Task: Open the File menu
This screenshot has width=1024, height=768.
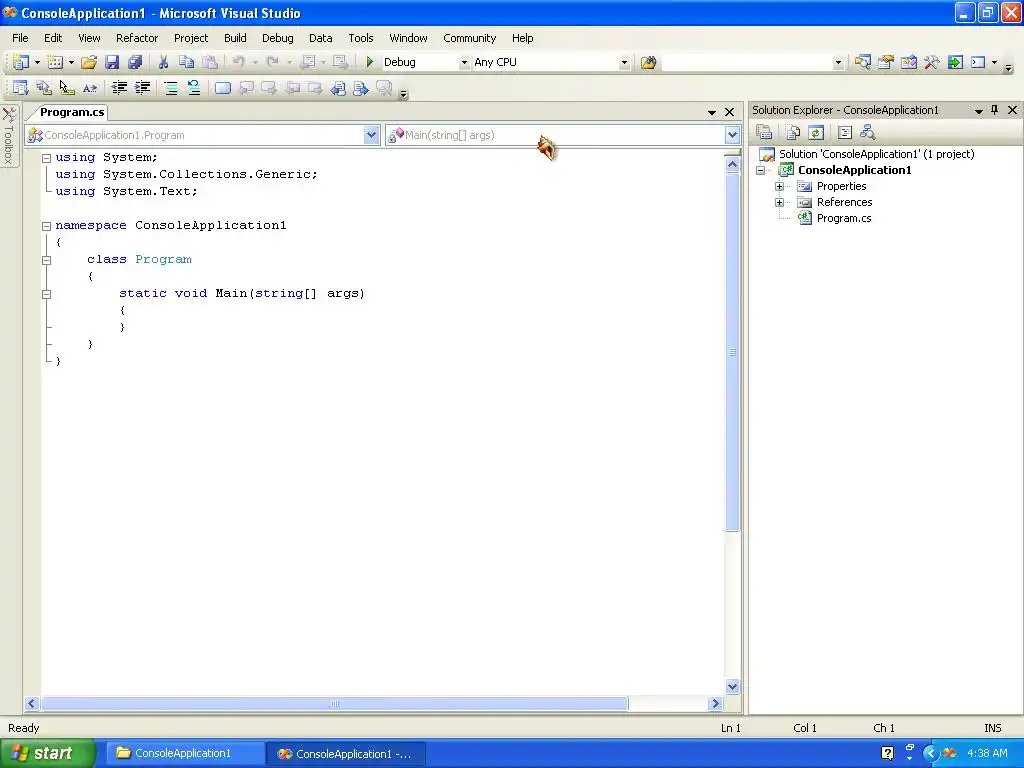Action: tap(20, 38)
